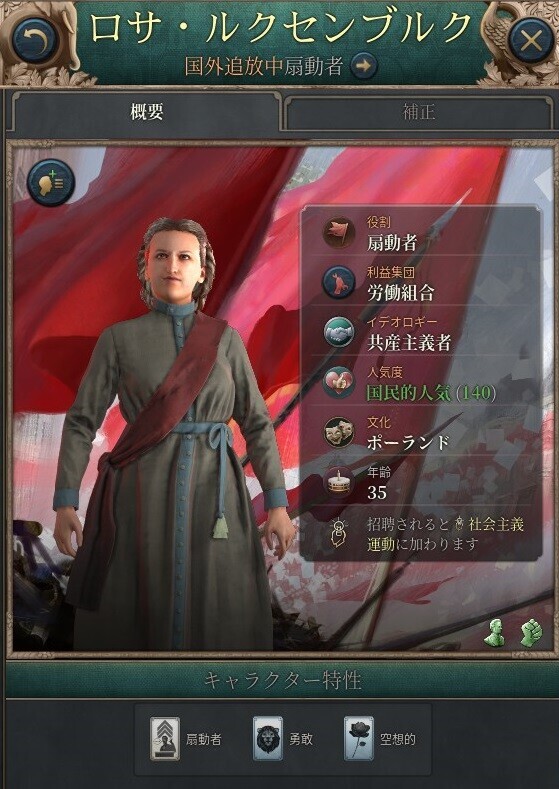This screenshot has height=789, width=559.
Task: Click the green bust statue icon
Action: coord(496,633)
